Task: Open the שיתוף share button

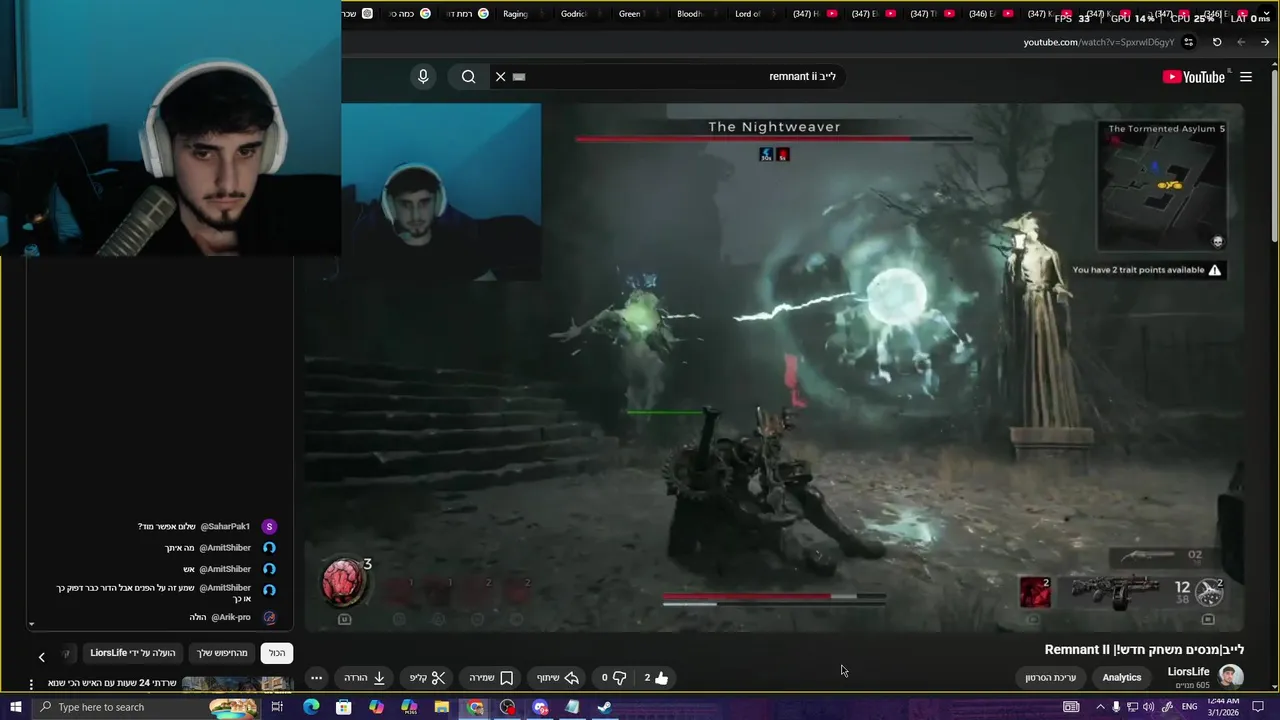Action: click(558, 677)
